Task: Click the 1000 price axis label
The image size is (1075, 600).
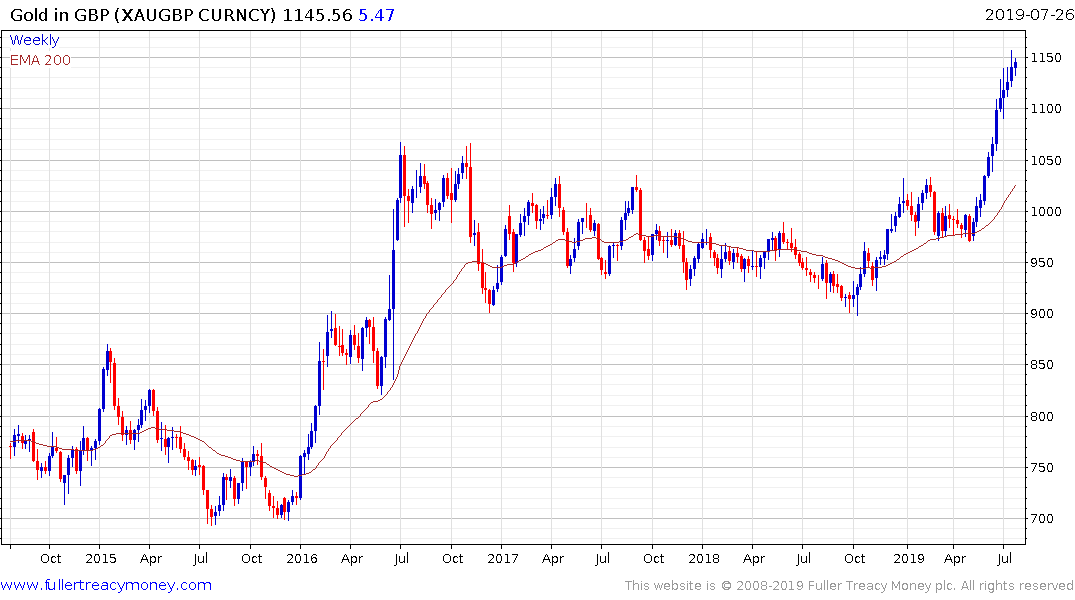Action: pos(1046,211)
